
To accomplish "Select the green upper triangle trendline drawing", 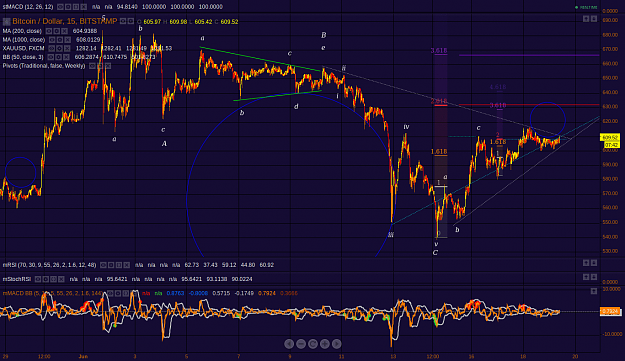I will pyautogui.click(x=261, y=59).
